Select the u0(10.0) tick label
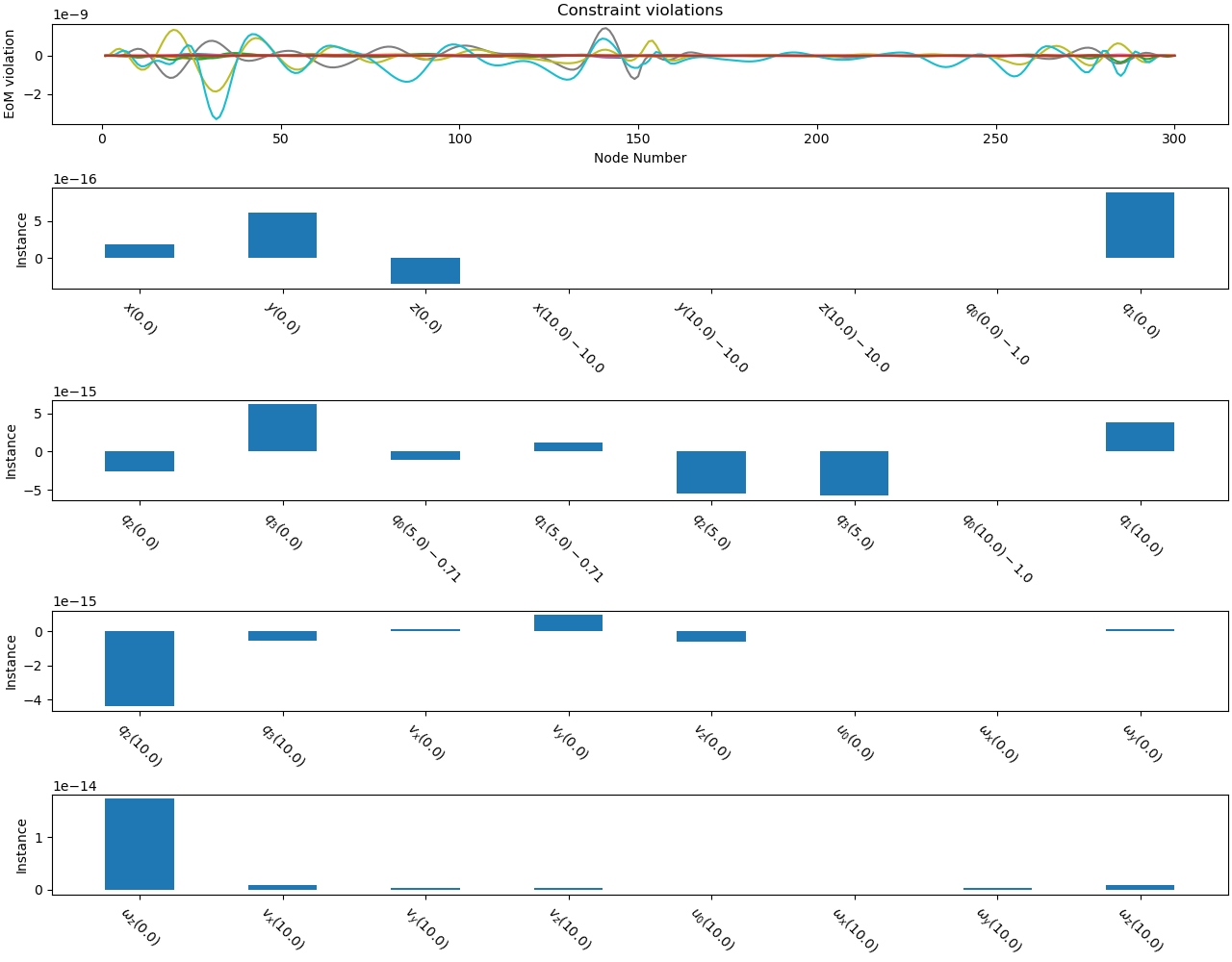The height and width of the screenshot is (962, 1232). click(712, 929)
